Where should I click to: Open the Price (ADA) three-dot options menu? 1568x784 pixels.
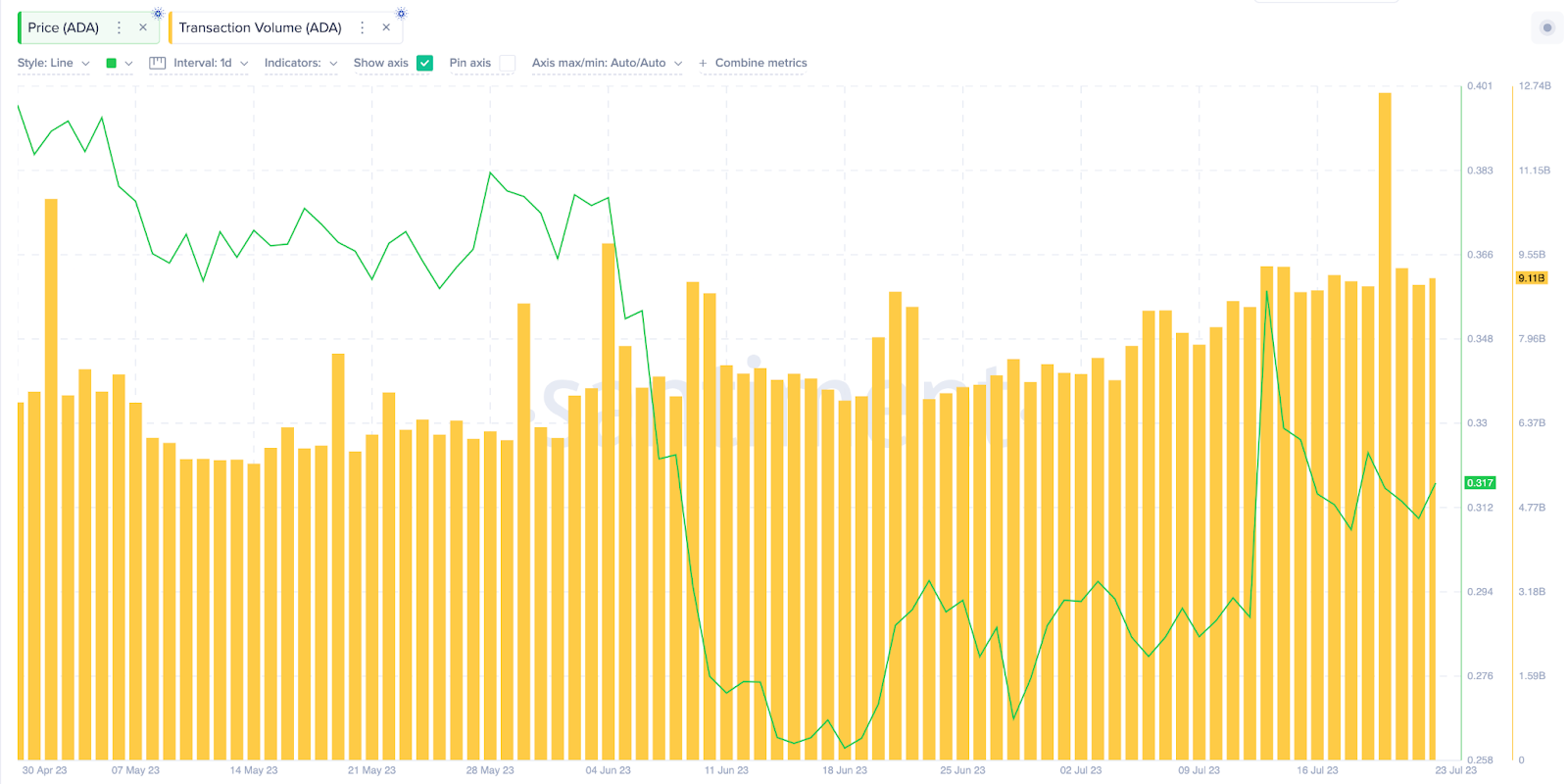(x=120, y=27)
